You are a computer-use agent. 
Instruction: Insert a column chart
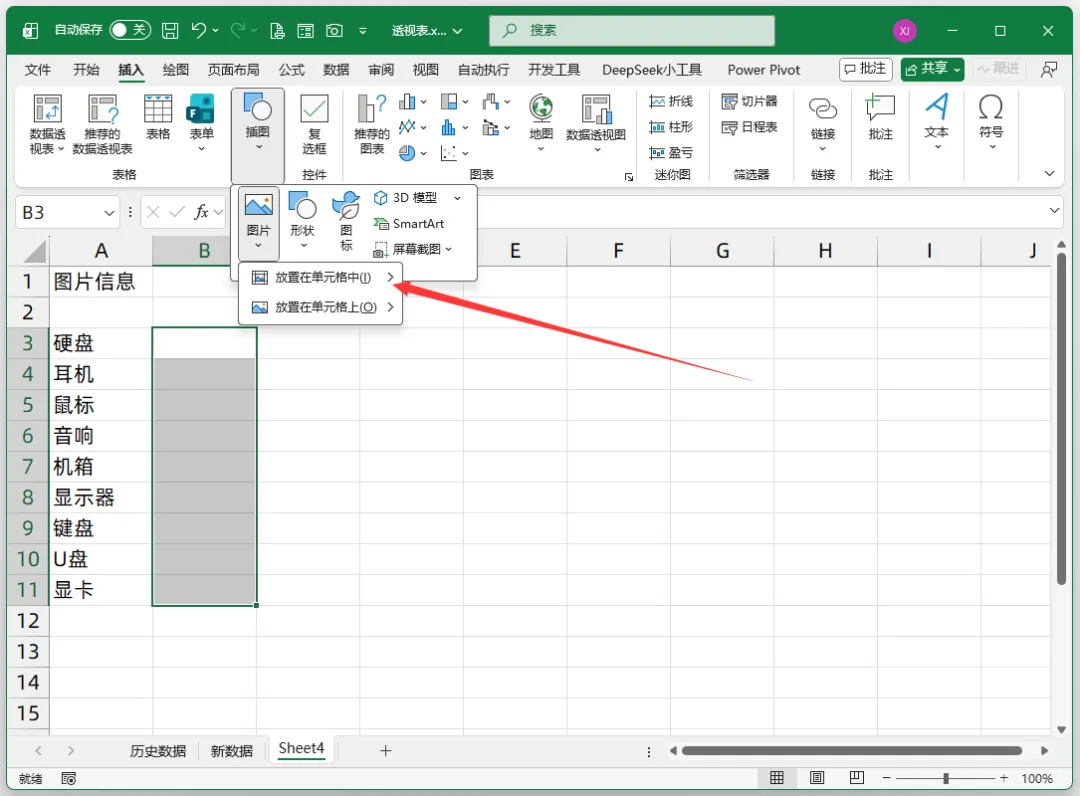[x=408, y=102]
